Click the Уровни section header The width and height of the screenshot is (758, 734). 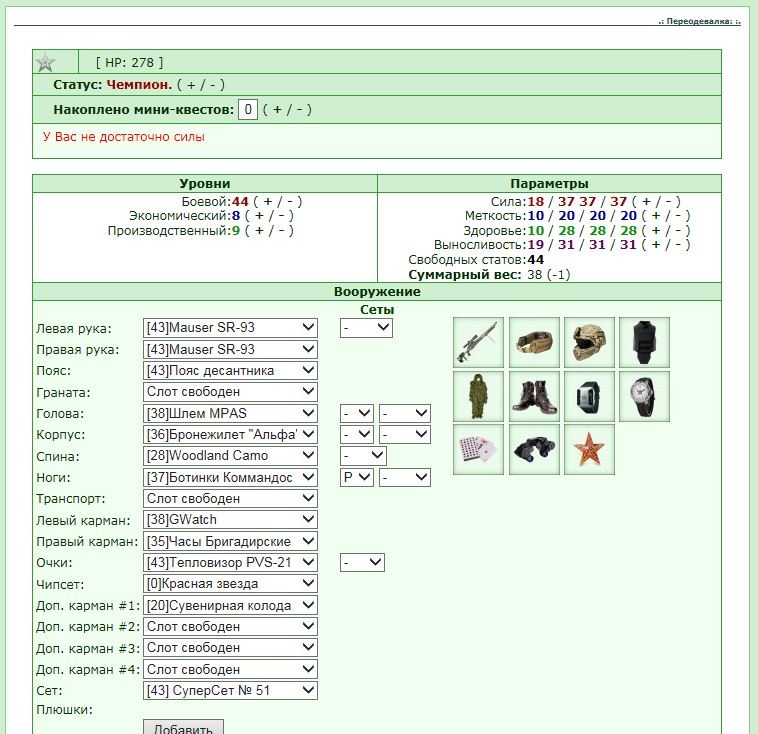click(x=204, y=183)
